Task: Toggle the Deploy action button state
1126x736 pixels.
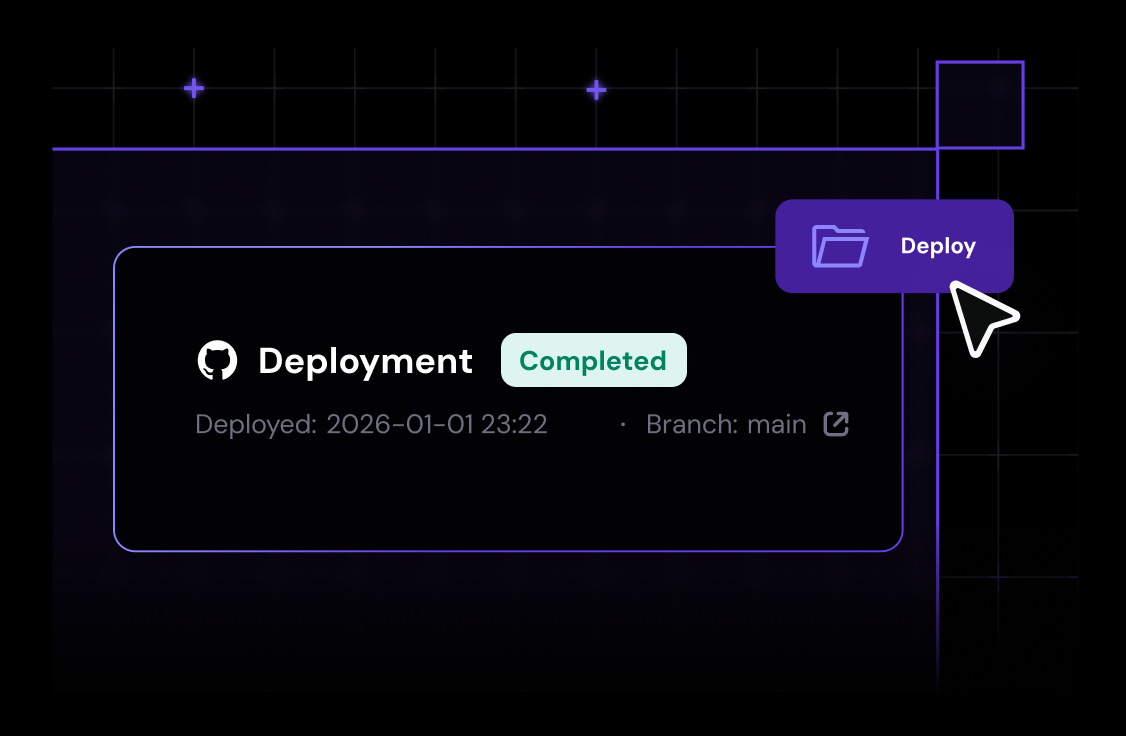Action: tap(894, 245)
